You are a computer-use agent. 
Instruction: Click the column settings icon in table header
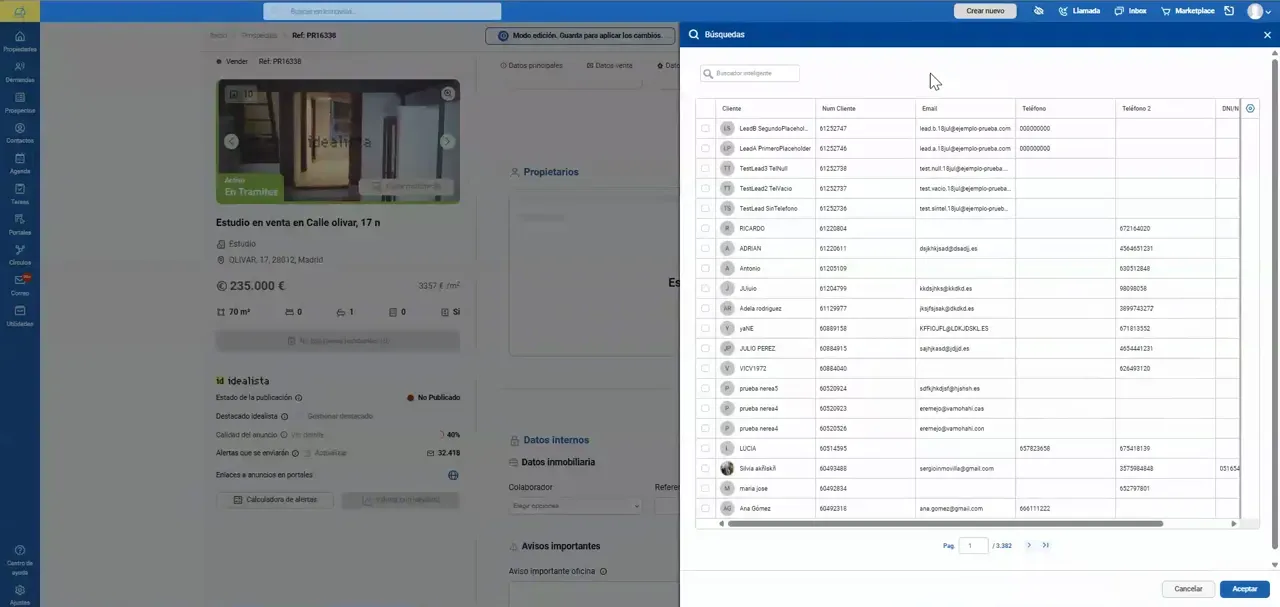(1250, 108)
